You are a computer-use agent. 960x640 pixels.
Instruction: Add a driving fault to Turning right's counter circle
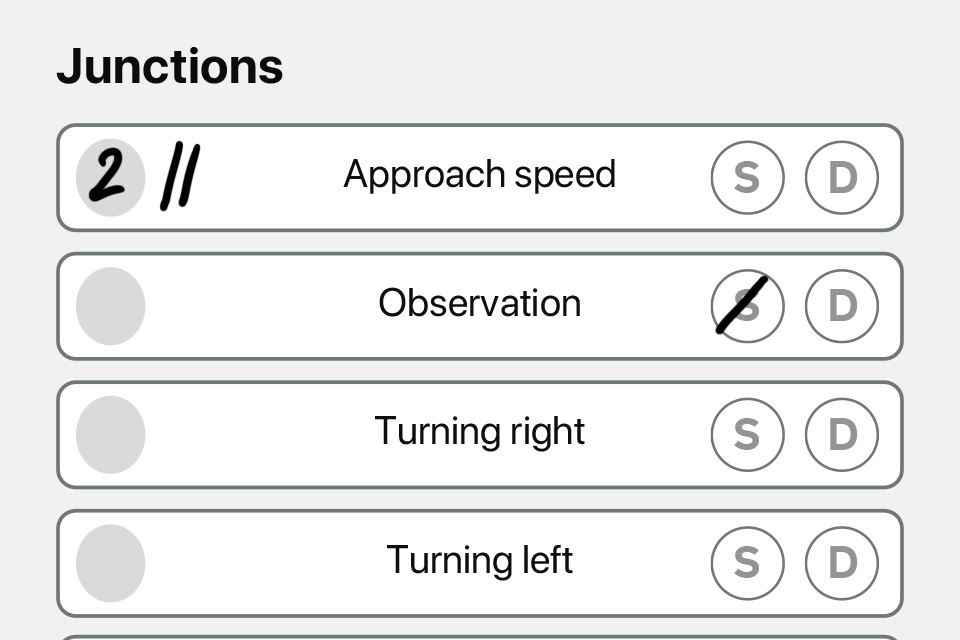[x=111, y=435]
